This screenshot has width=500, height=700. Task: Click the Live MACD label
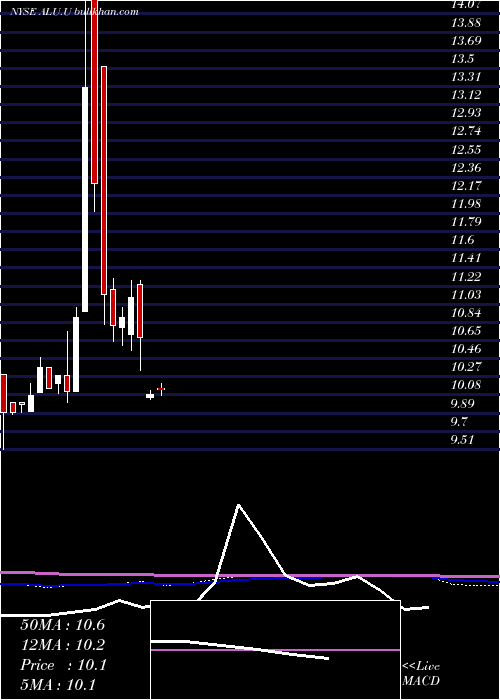[421, 674]
